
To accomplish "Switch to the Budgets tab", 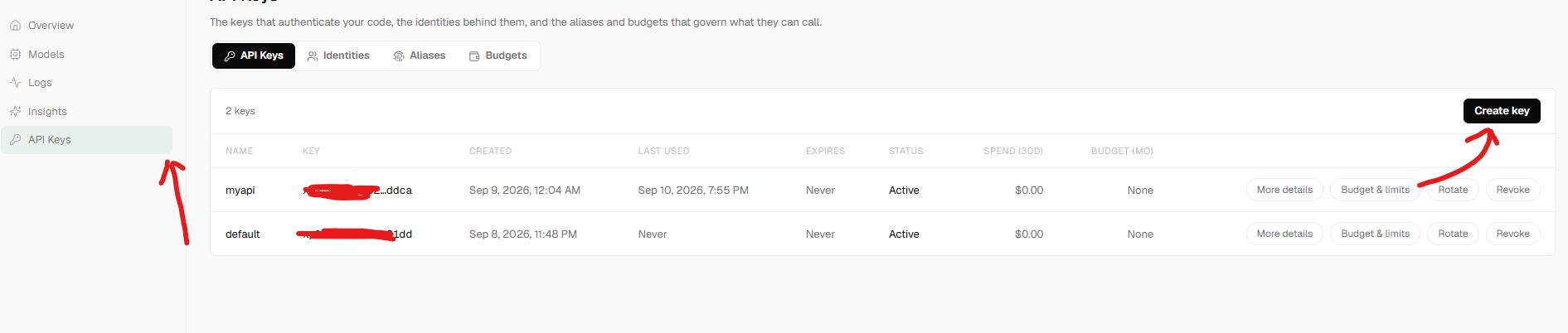I will (498, 55).
